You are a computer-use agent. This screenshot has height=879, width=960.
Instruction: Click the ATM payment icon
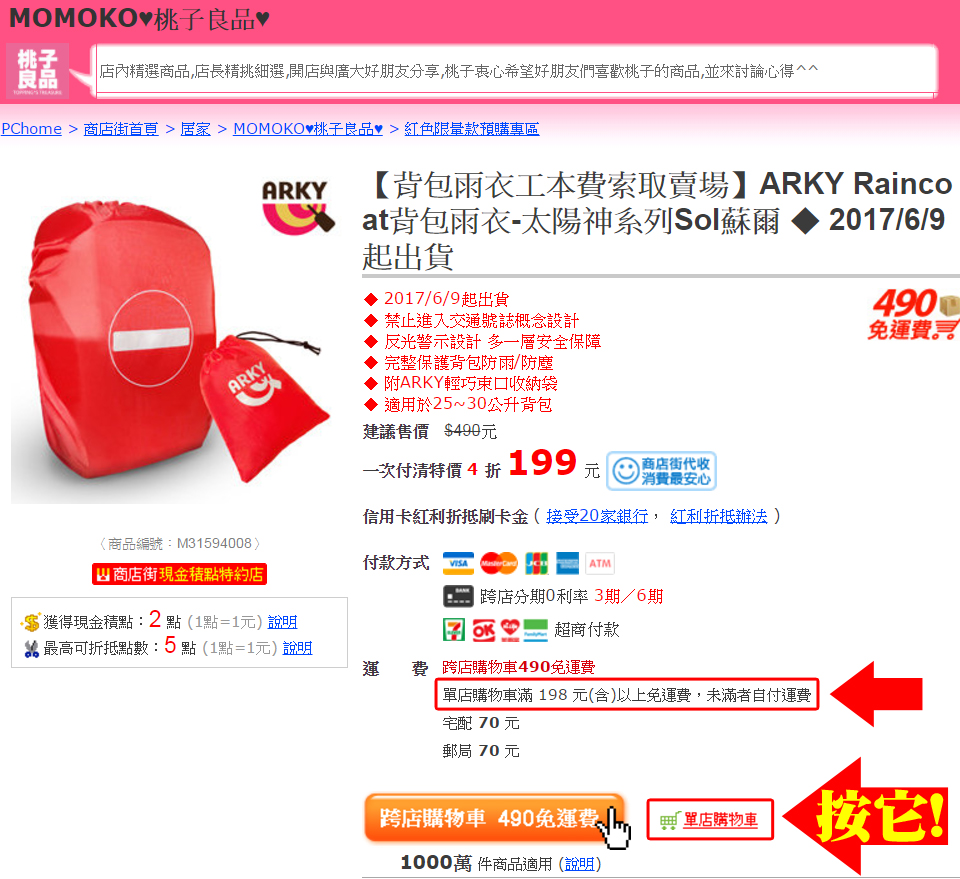pos(600,564)
